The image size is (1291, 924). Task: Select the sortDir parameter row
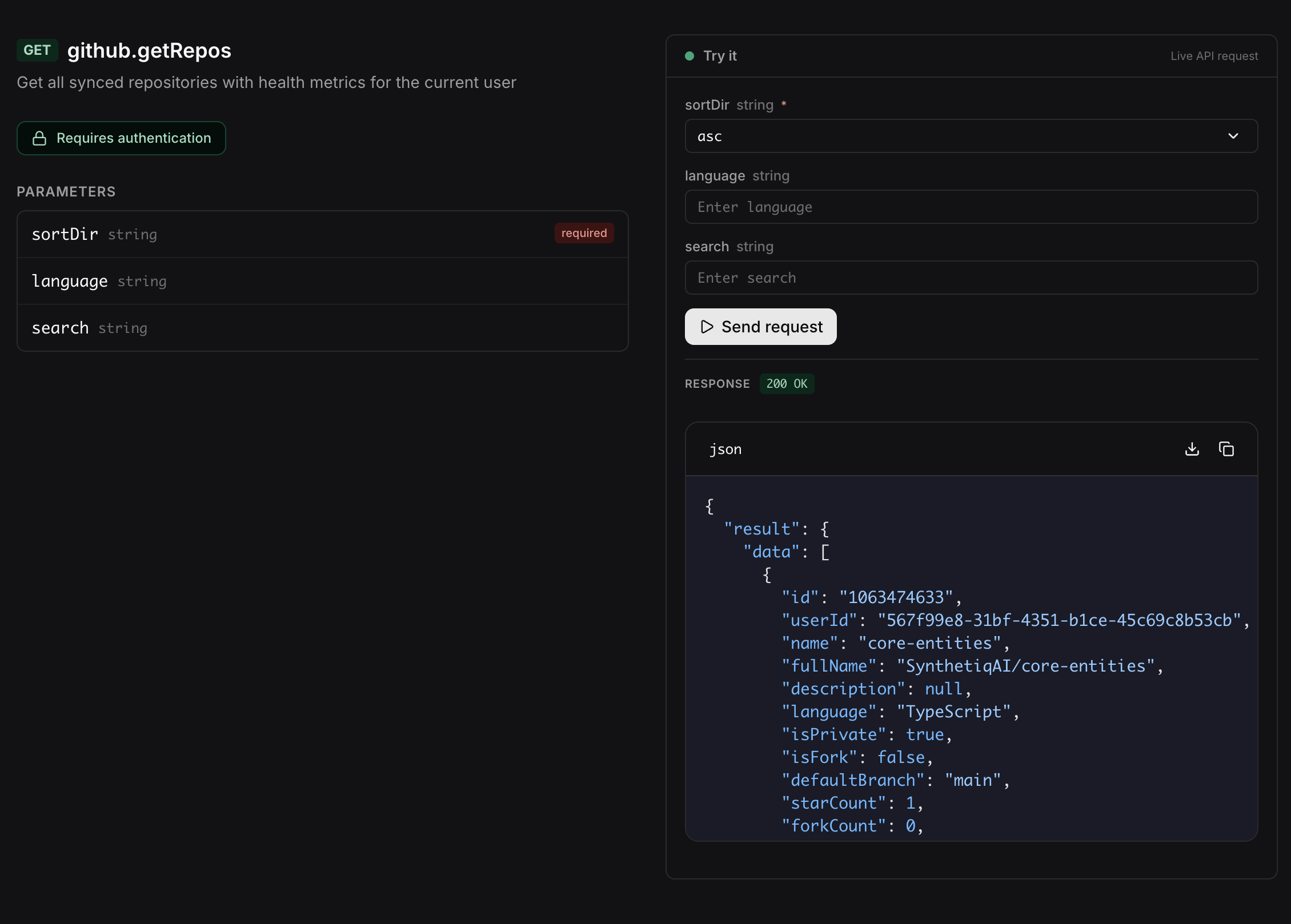(323, 234)
